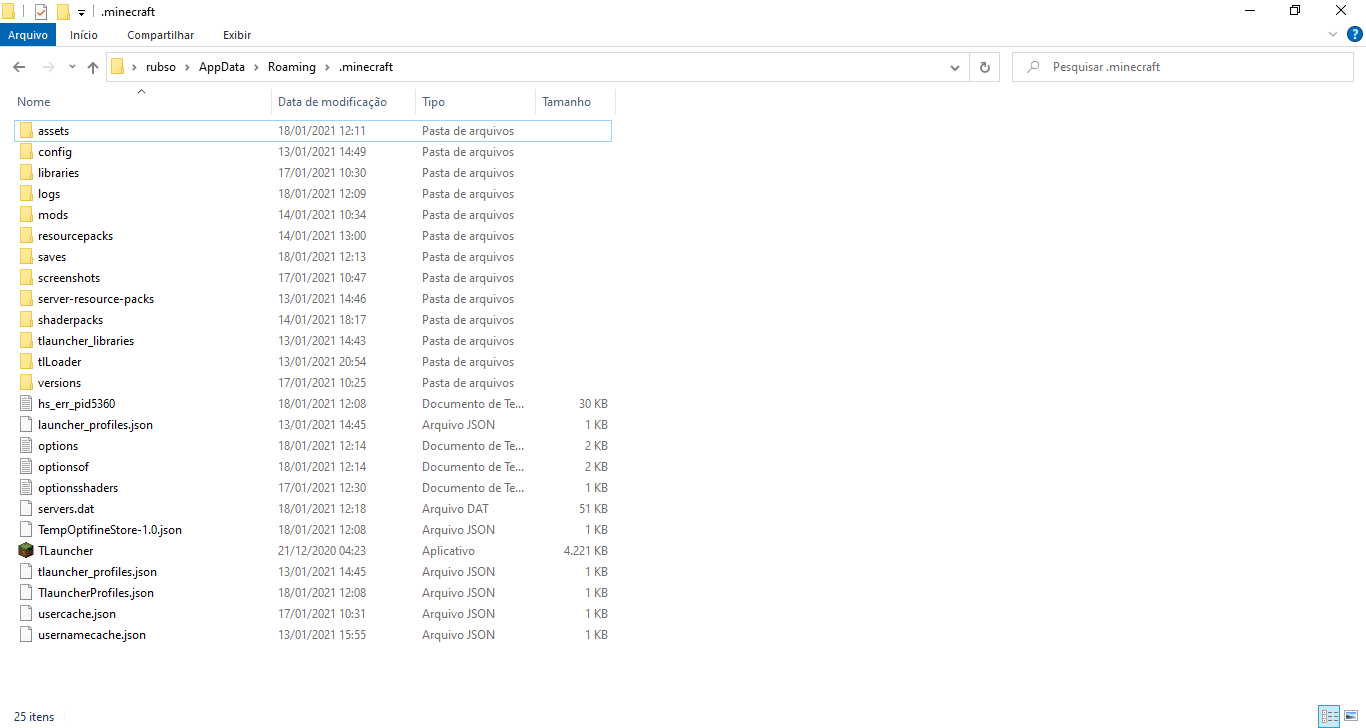
Task: Click the folder icon in the title bar
Action: point(8,11)
